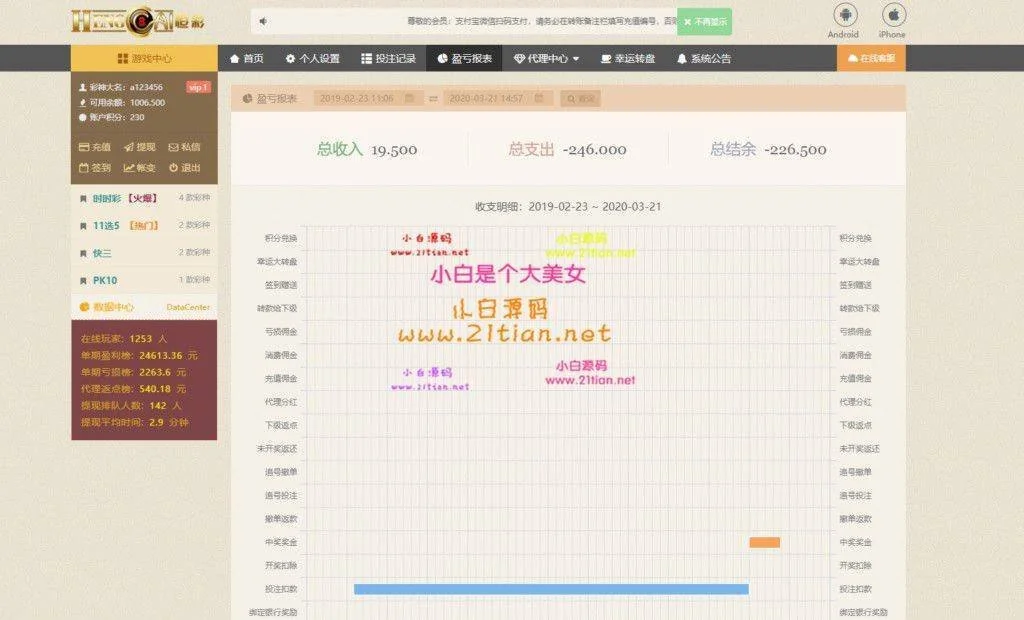
Task: Open 私信 private messages
Action: 184,147
